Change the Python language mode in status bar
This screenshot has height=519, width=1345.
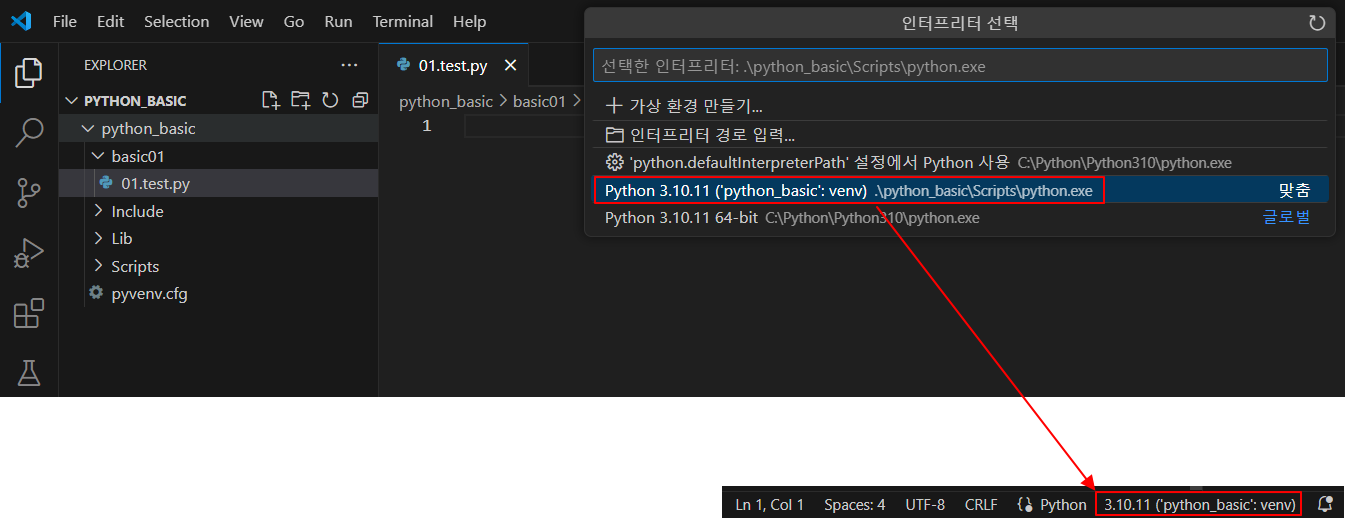point(1063,505)
